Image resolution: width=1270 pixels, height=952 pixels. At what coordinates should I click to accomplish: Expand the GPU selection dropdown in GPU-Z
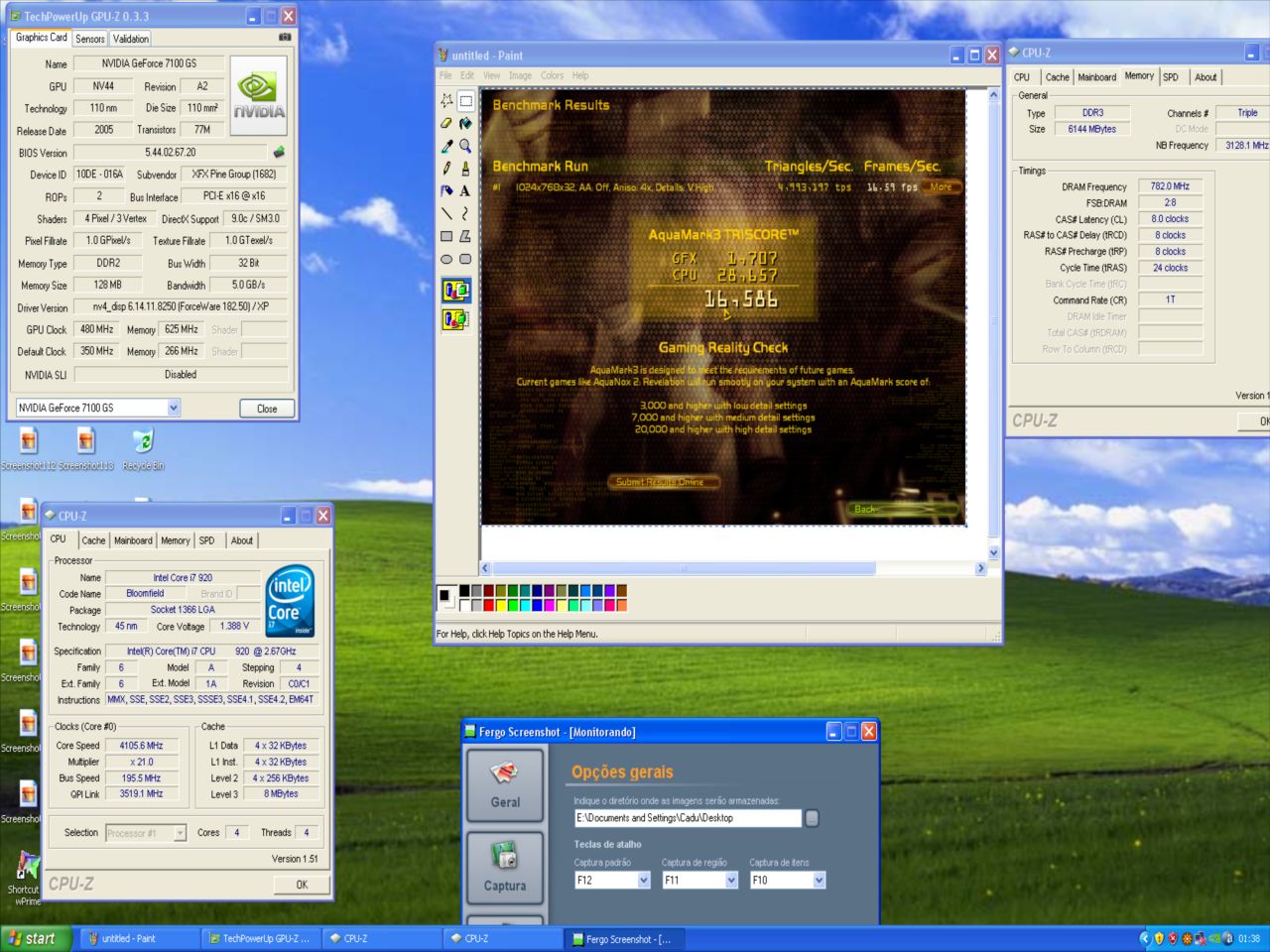coord(174,408)
